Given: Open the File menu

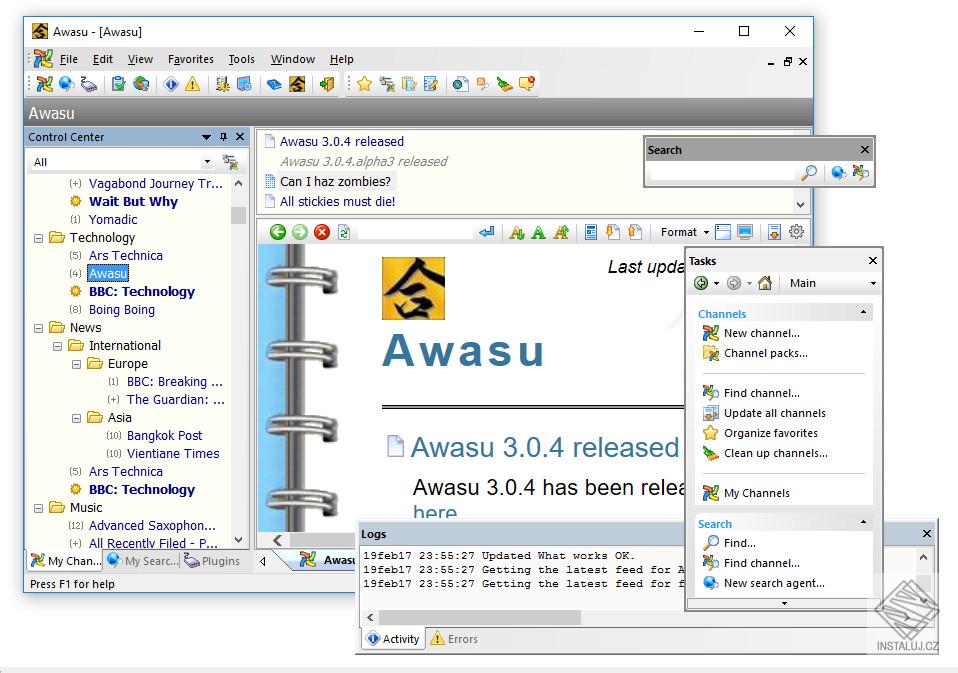Looking at the screenshot, I should [68, 59].
